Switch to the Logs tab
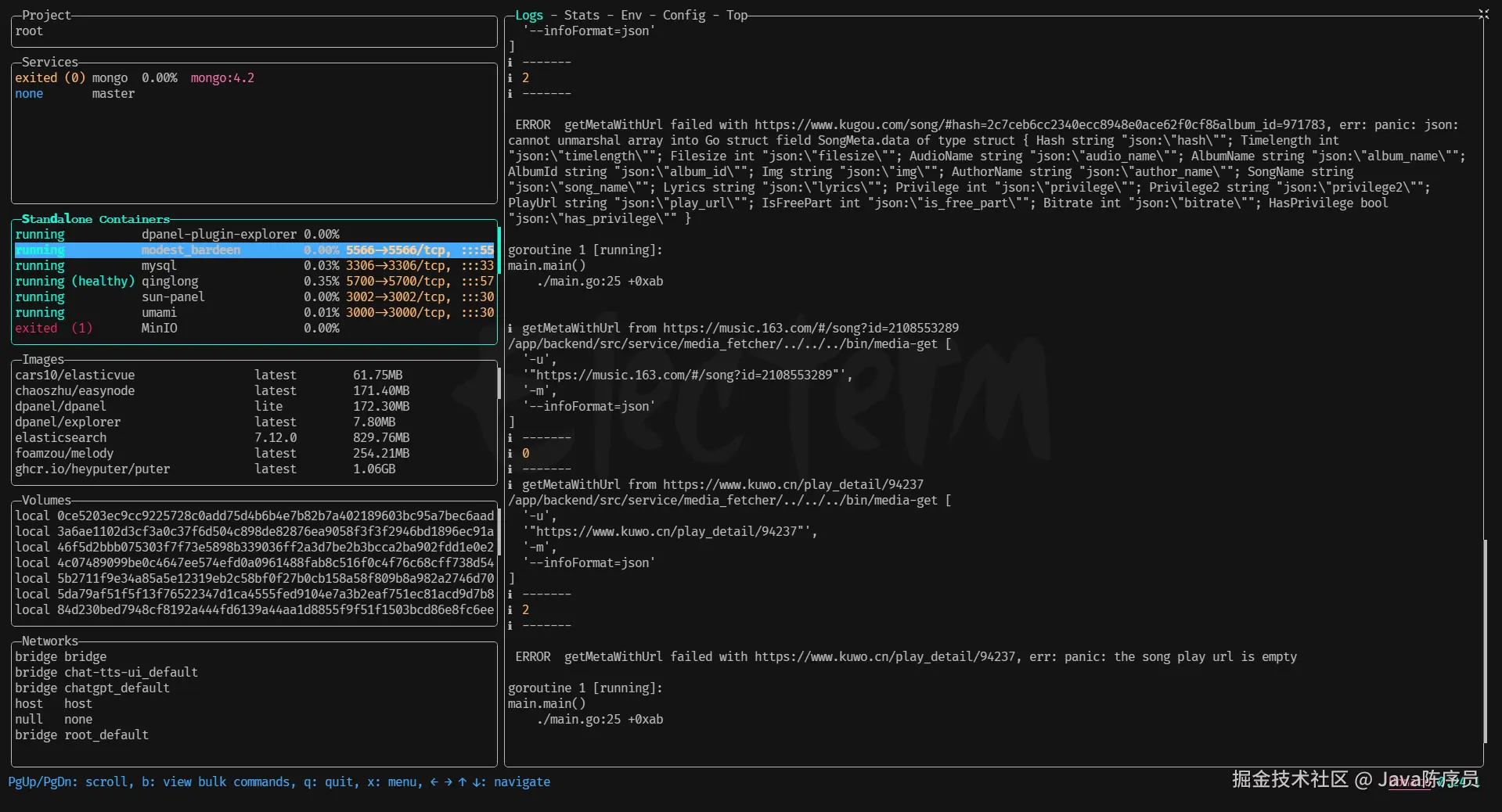The width and height of the screenshot is (1502, 812). (x=528, y=15)
